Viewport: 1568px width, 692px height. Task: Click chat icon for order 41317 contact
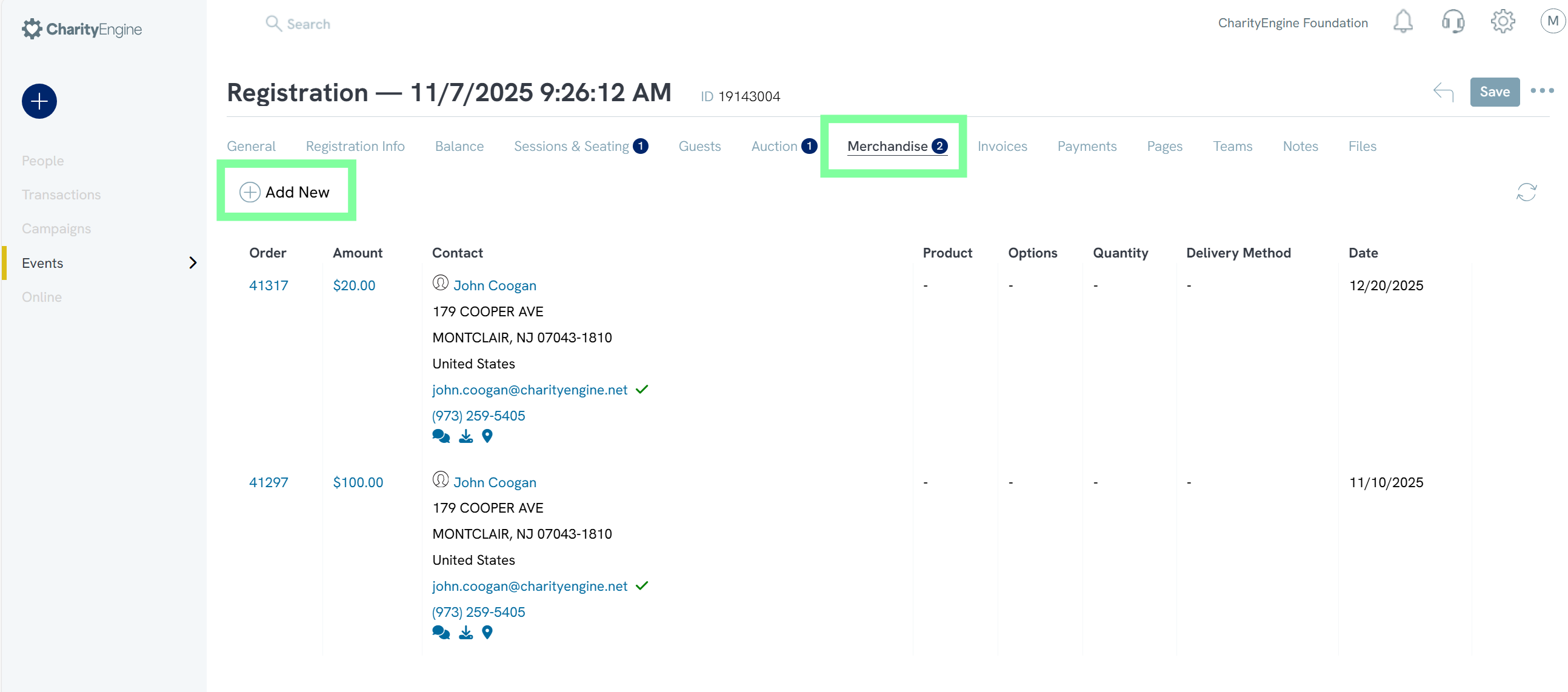pos(441,436)
